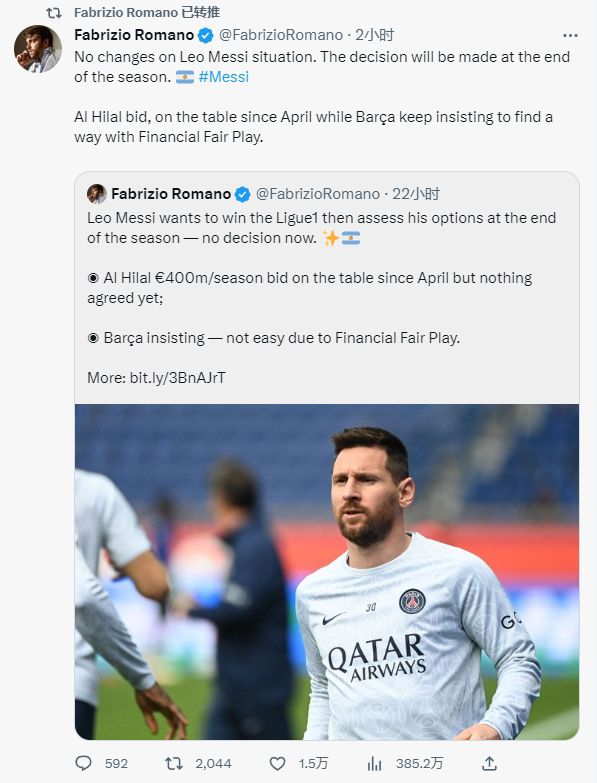Open the three-dot more options menu
Screen dimensions: 597x783
point(570,35)
